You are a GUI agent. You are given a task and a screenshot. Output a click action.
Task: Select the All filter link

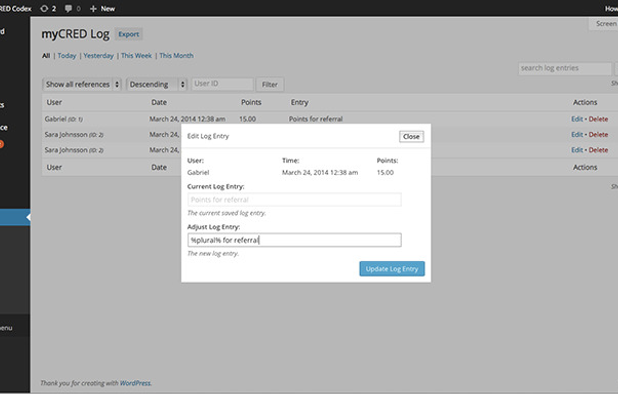pos(46,56)
